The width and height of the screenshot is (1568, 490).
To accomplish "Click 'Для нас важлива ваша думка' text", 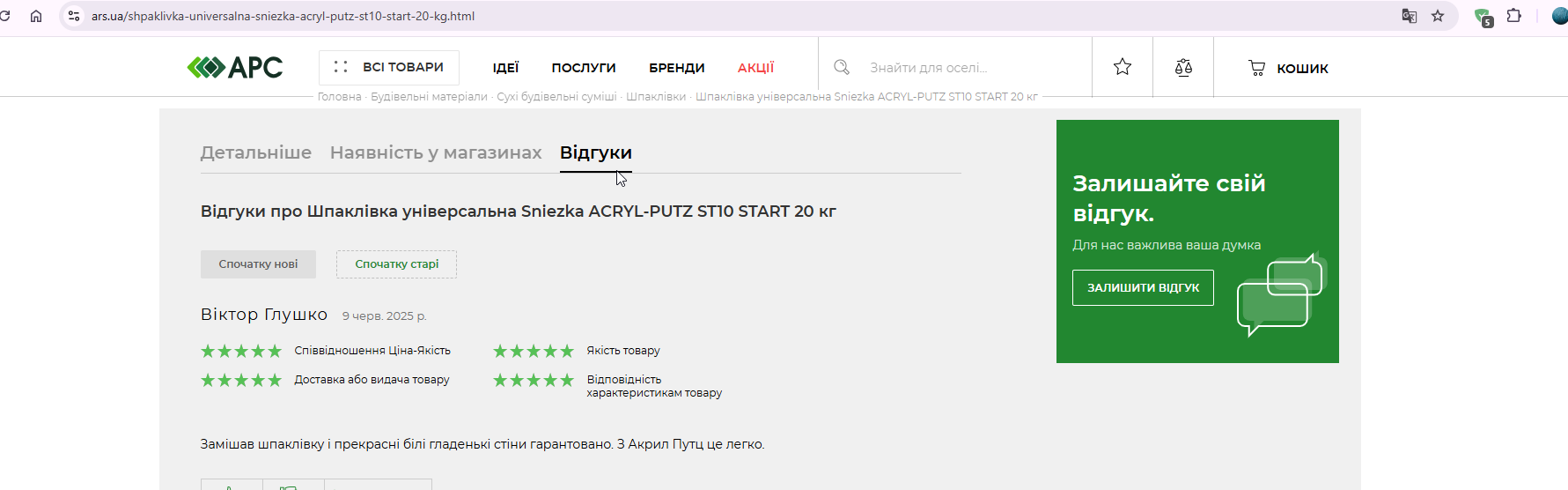I will click(x=1167, y=245).
